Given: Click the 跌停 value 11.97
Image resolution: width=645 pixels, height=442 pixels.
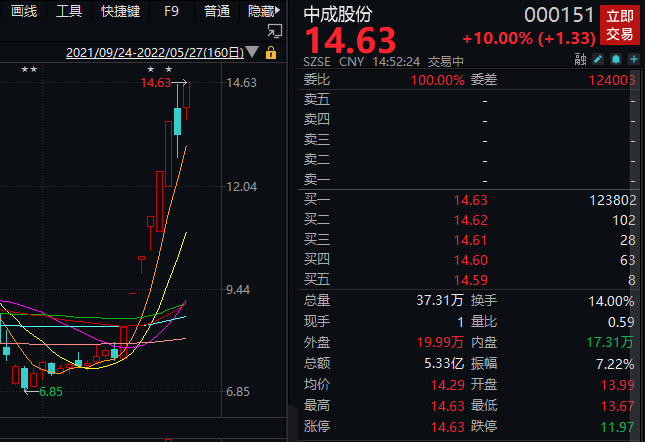Looking at the screenshot, I should [617, 427].
